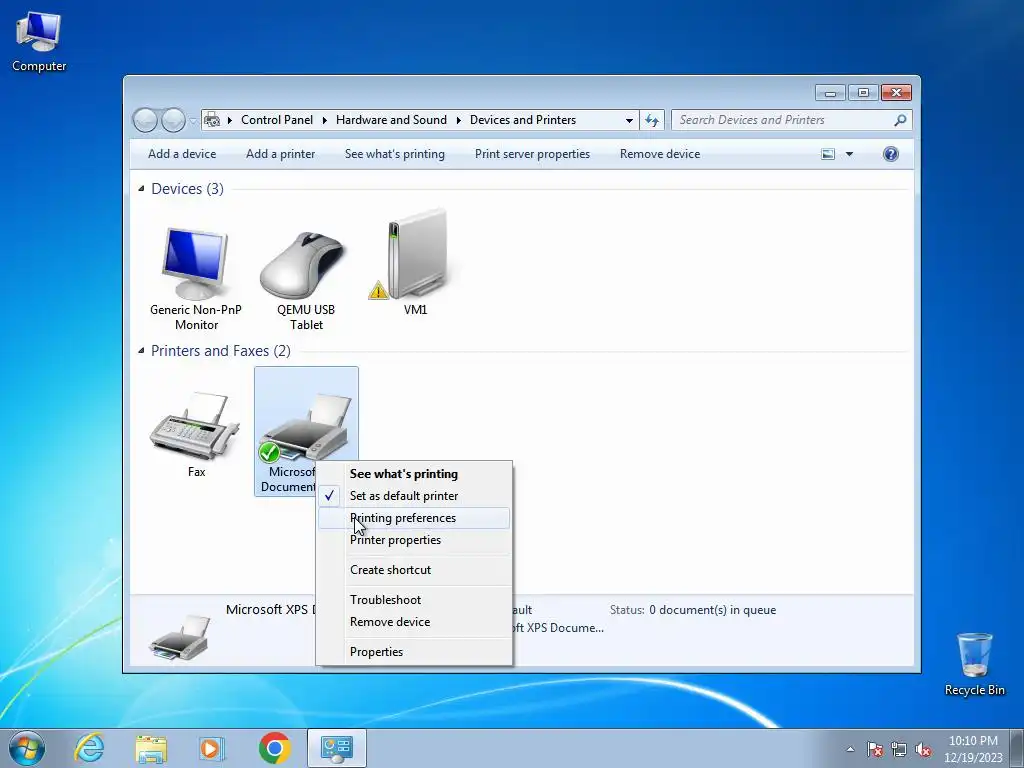Expand the arrow after Hardware and Sound breadcrumb
Viewport: 1024px width, 768px height.
point(458,120)
